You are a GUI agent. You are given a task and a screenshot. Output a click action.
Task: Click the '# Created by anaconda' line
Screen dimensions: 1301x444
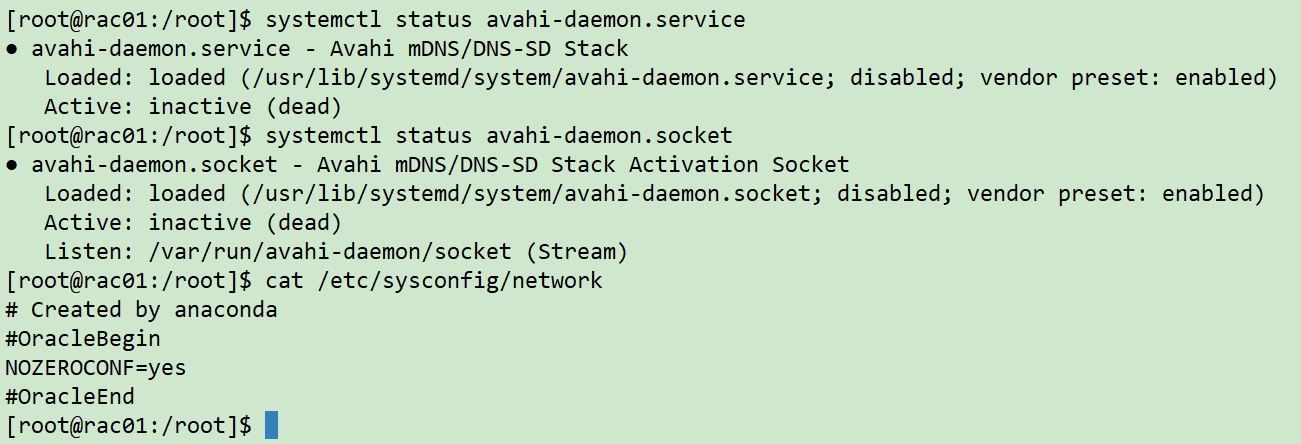coord(141,309)
